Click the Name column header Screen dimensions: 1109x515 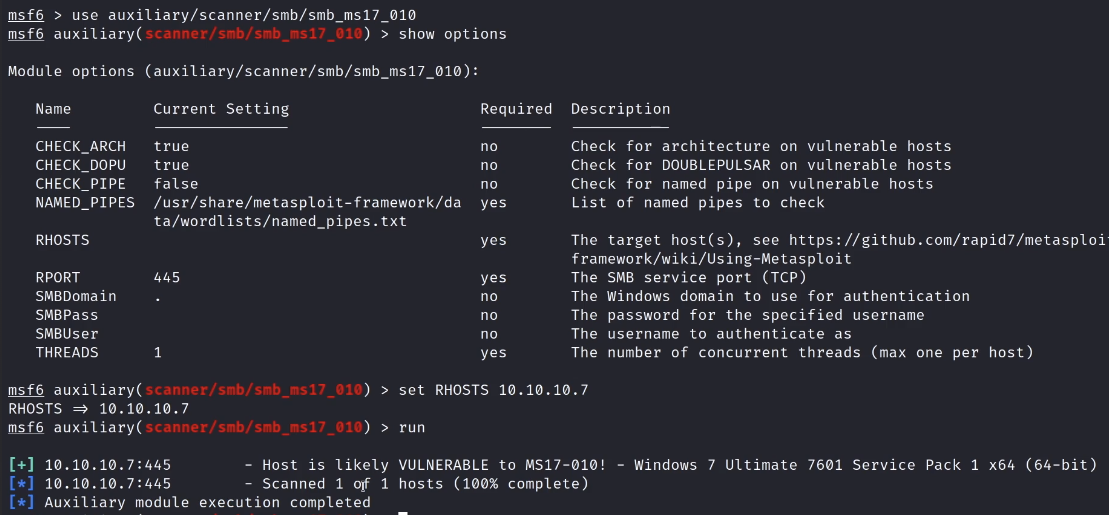pyautogui.click(x=53, y=109)
